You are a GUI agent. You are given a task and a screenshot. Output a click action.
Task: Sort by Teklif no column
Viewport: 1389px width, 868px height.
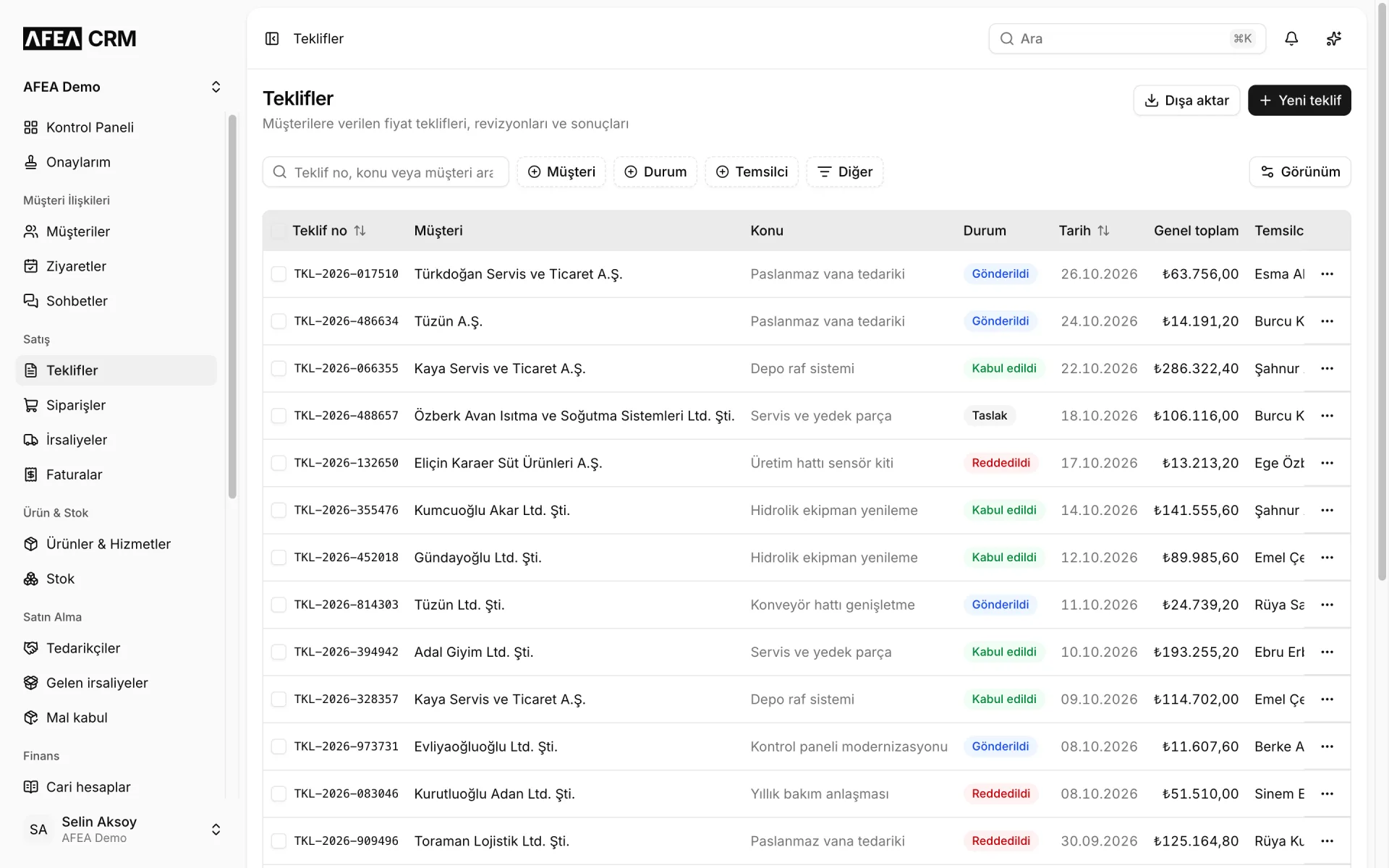329,231
